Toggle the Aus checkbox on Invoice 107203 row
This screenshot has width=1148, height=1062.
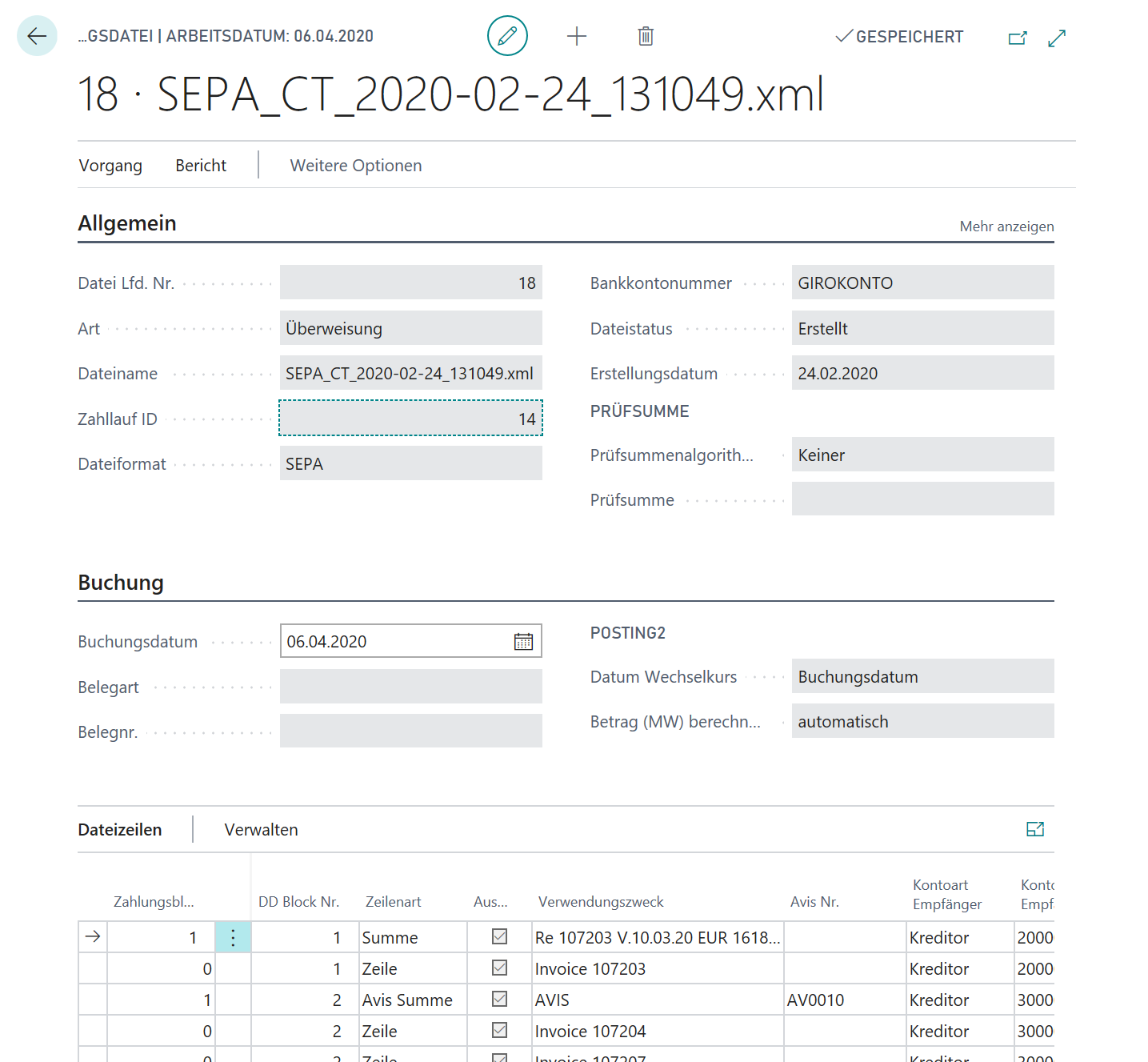coord(499,968)
